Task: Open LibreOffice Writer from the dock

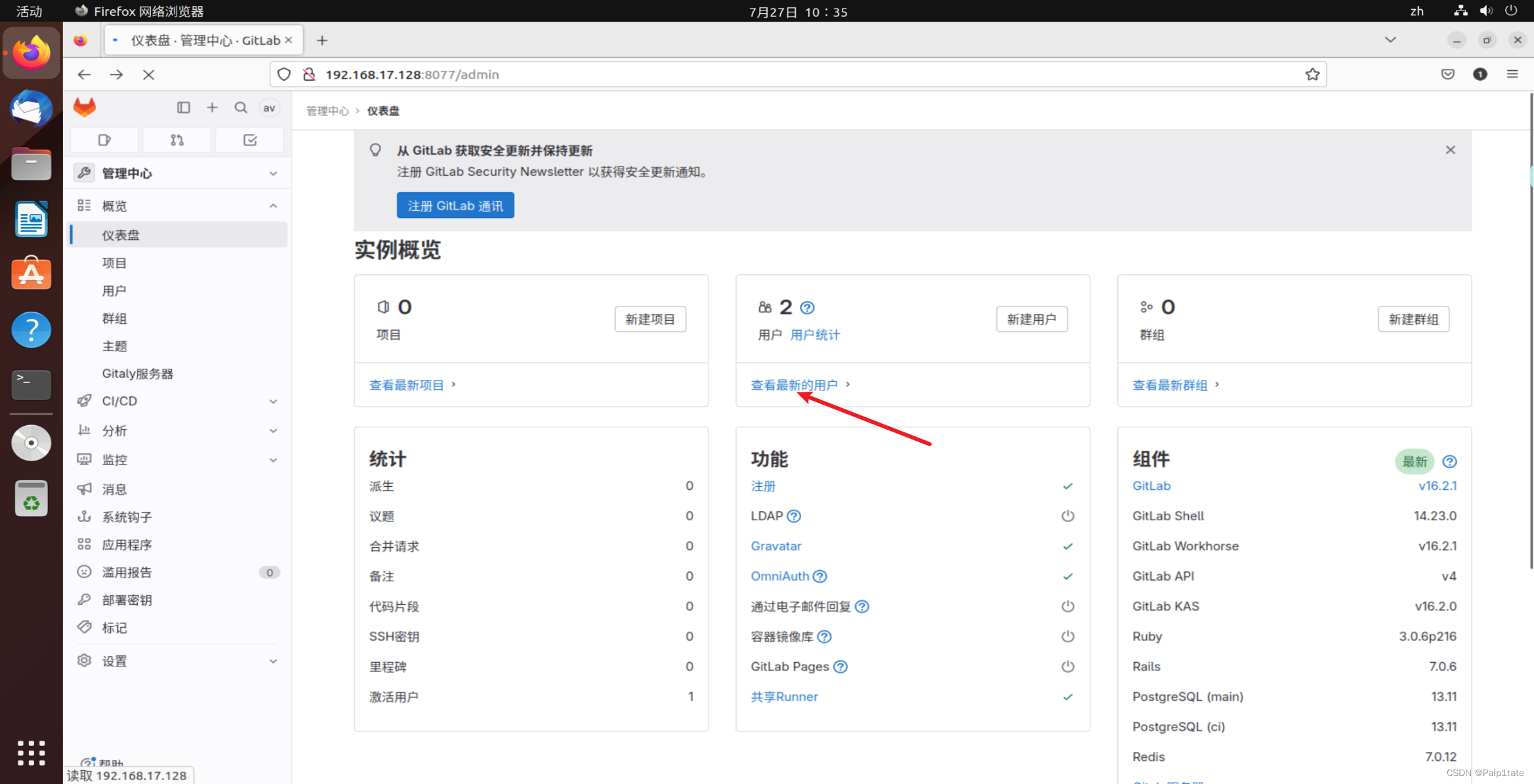Action: [x=31, y=219]
